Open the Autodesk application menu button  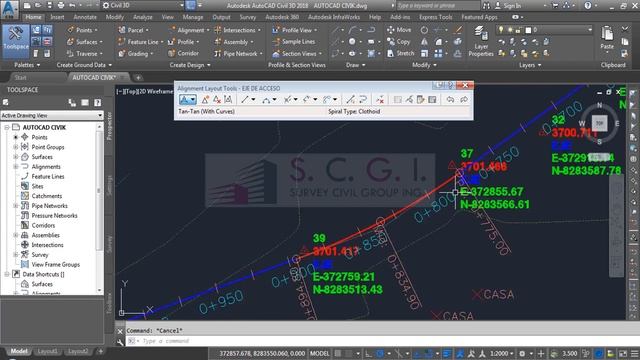(9, 10)
